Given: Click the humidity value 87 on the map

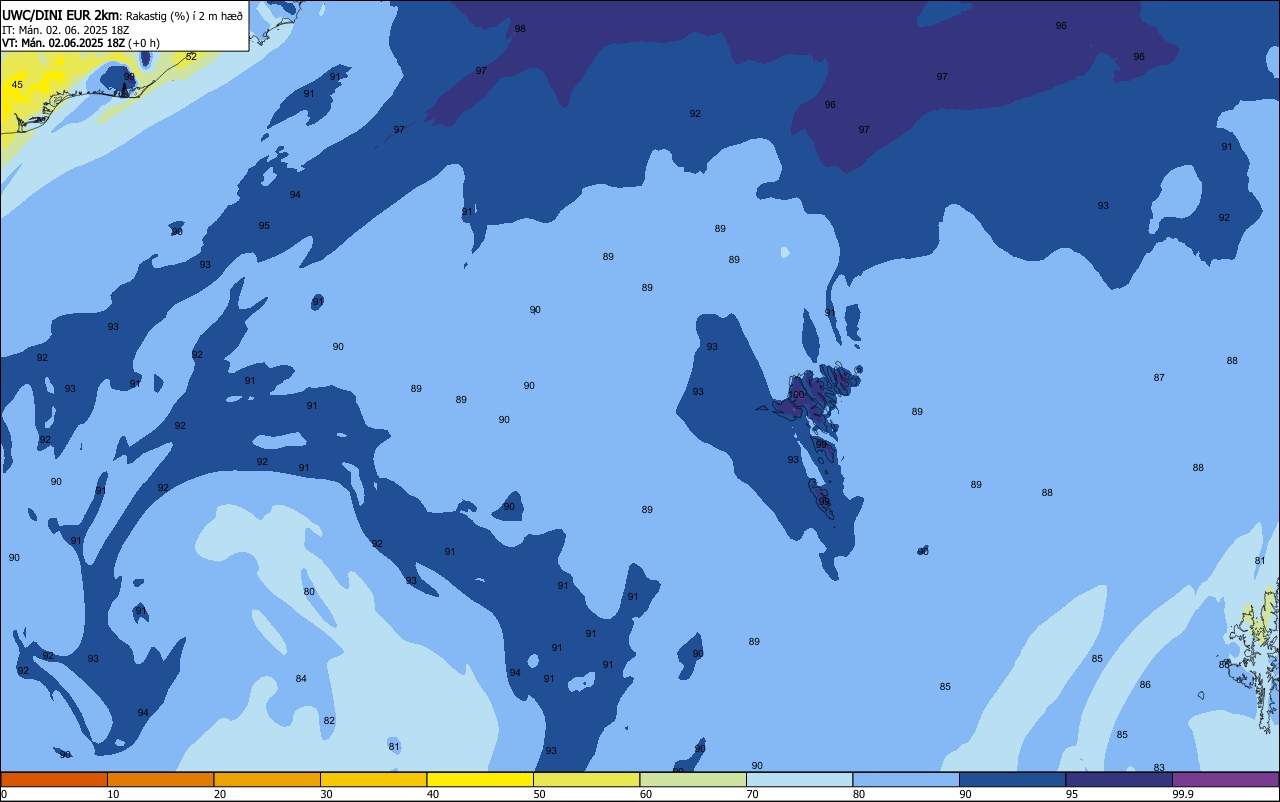Looking at the screenshot, I should point(1159,378).
